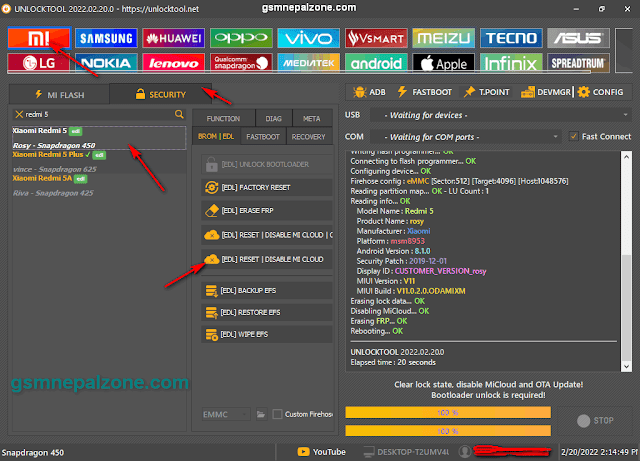Click the upper 100% progress bar
640x461 pixels.
(448, 412)
